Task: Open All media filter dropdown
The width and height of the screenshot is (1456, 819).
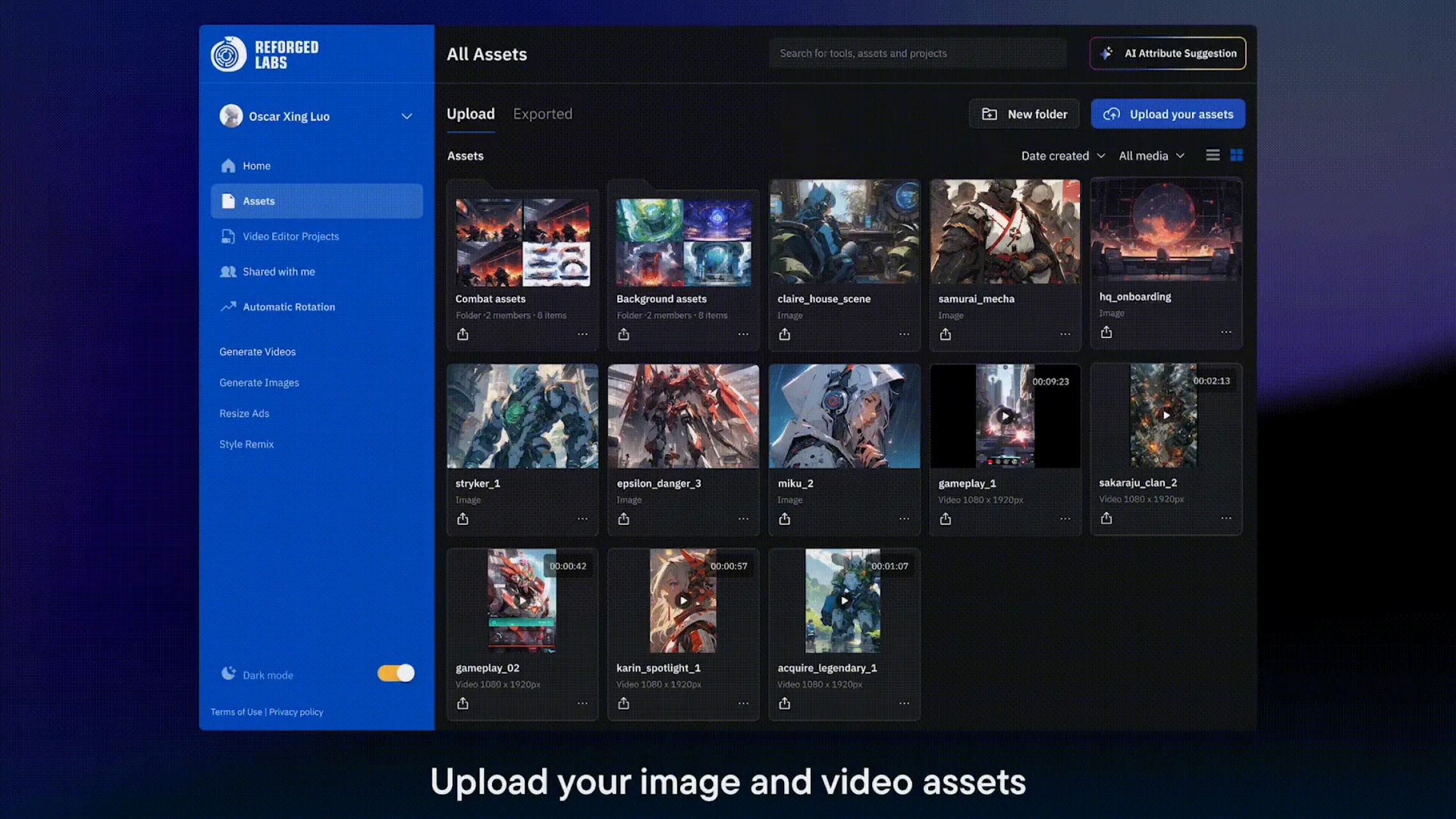Action: coord(1151,156)
